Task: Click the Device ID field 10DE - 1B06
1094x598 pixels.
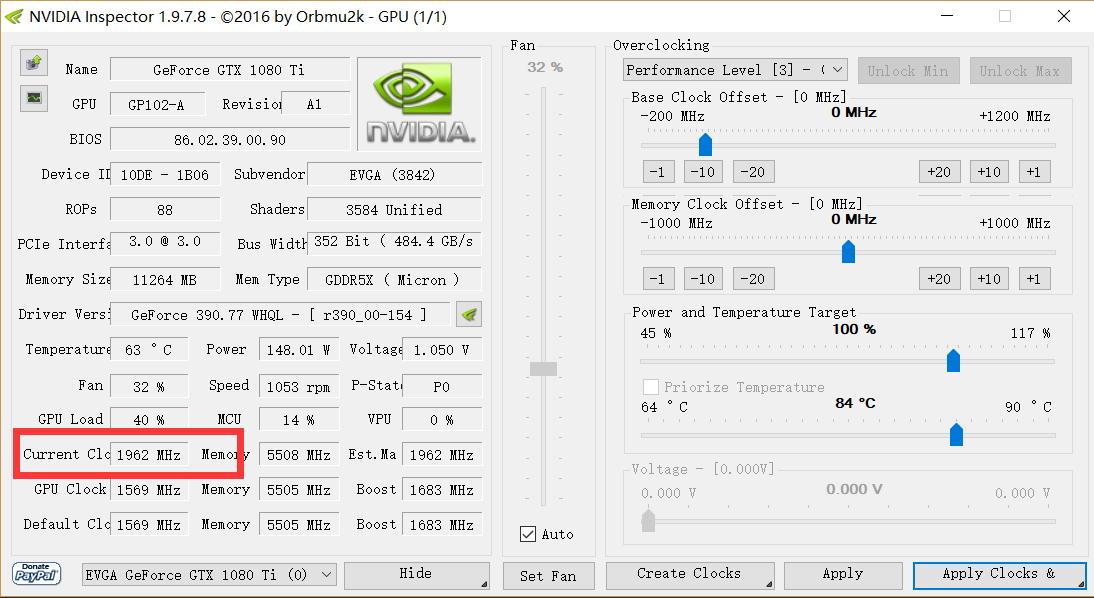Action: [165, 174]
